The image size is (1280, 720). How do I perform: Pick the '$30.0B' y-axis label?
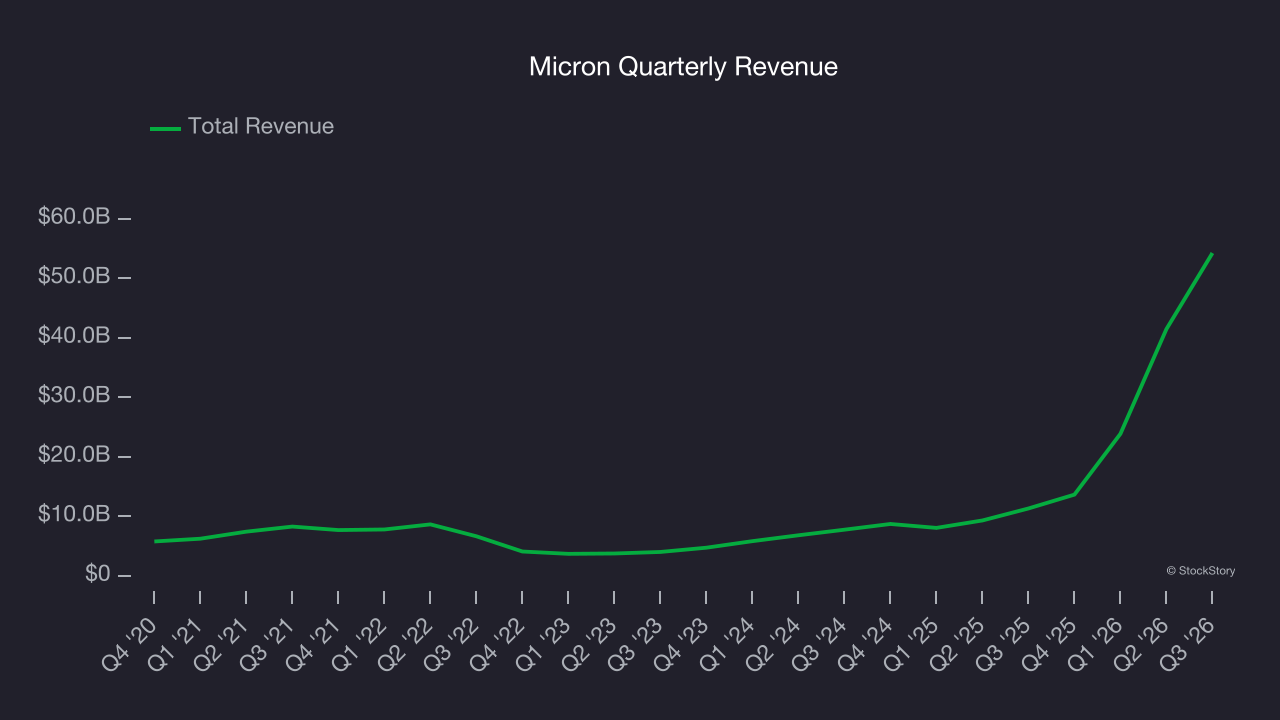(74, 396)
